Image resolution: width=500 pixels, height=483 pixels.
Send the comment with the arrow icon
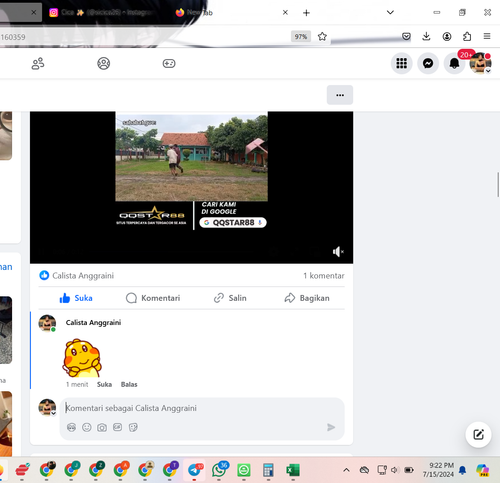331,427
